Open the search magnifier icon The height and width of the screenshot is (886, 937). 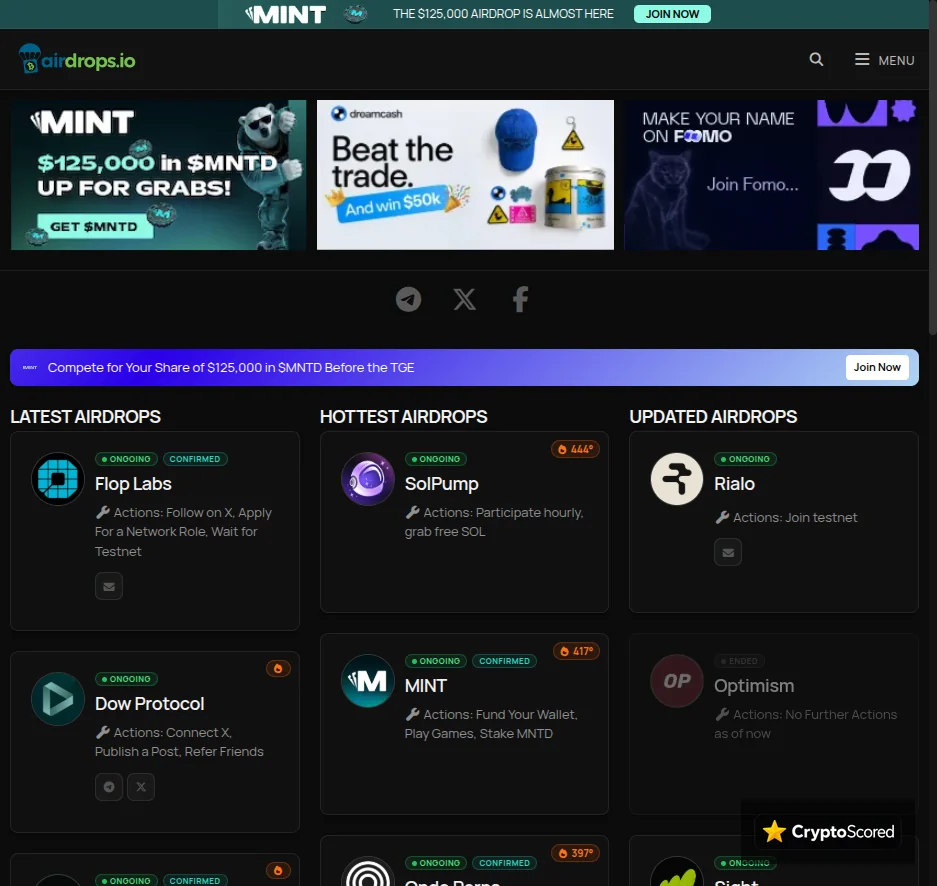pyautogui.click(x=816, y=59)
